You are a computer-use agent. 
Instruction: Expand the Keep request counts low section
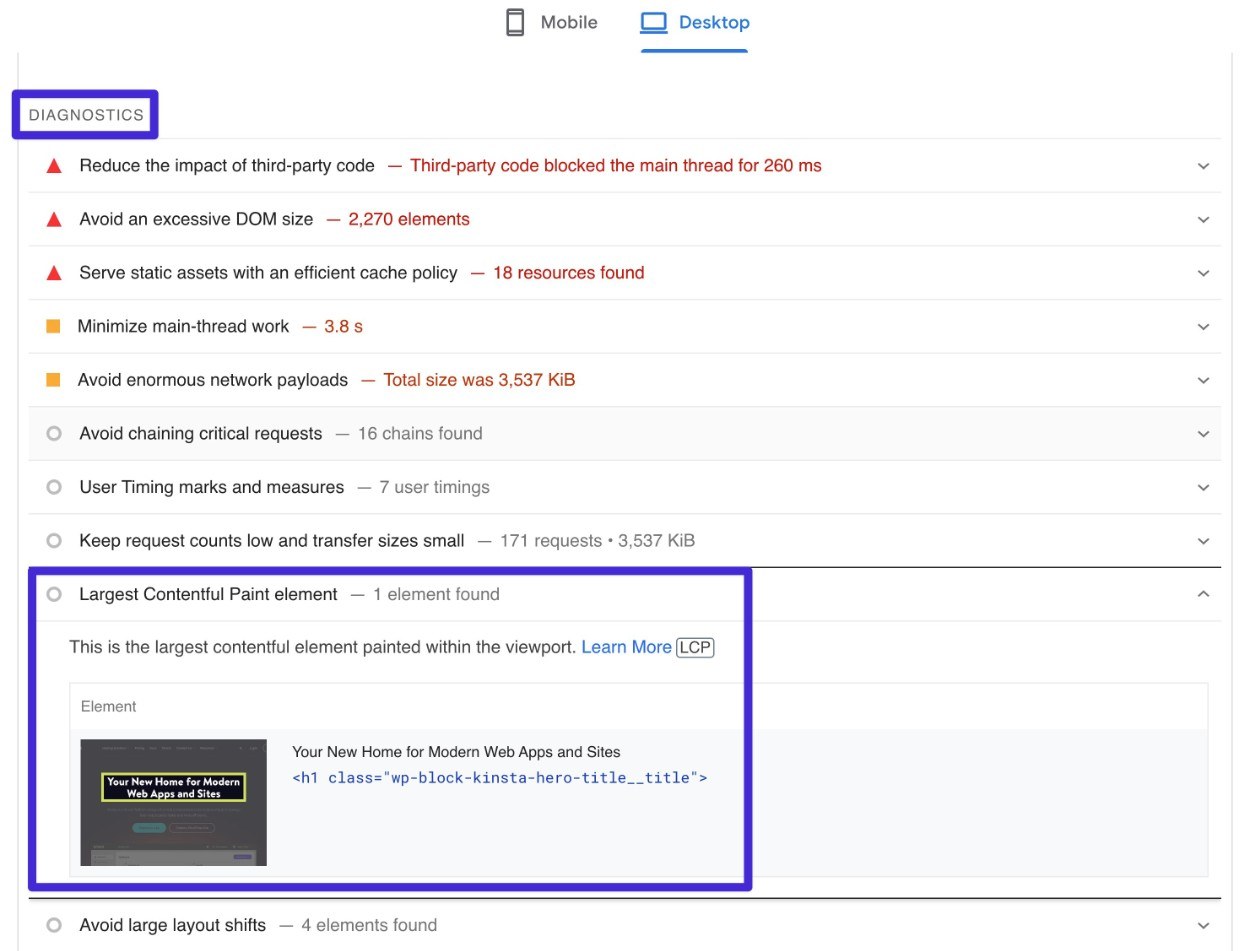click(1204, 540)
